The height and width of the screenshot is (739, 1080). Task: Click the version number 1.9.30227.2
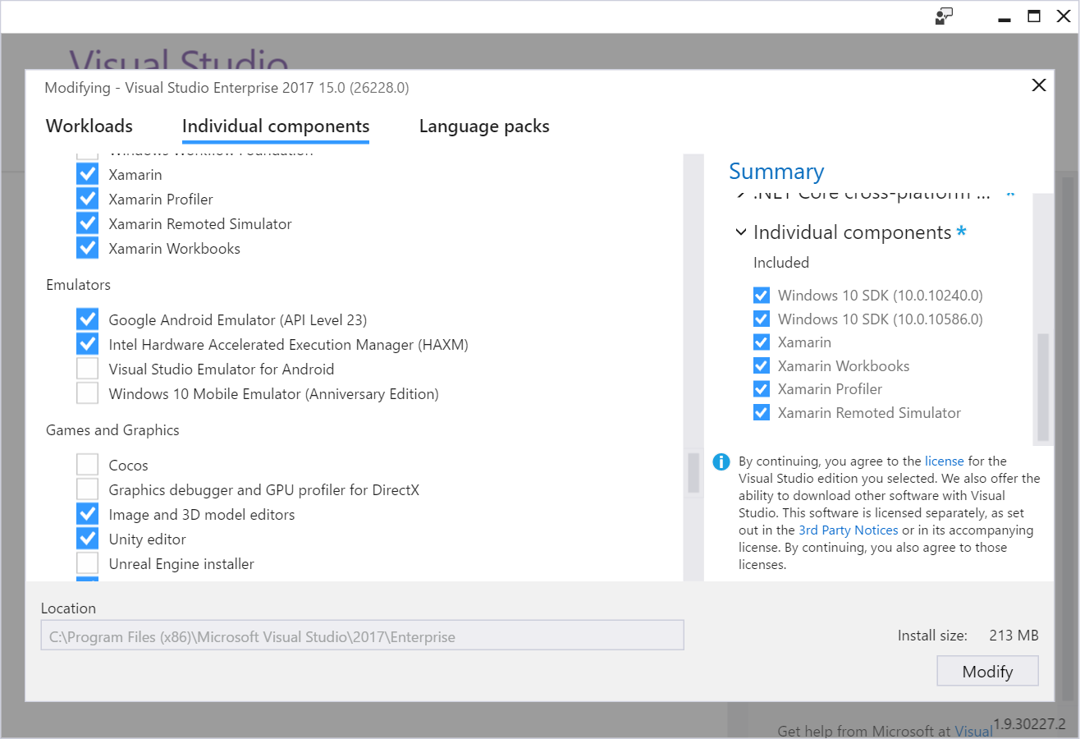pyautogui.click(x=1029, y=723)
